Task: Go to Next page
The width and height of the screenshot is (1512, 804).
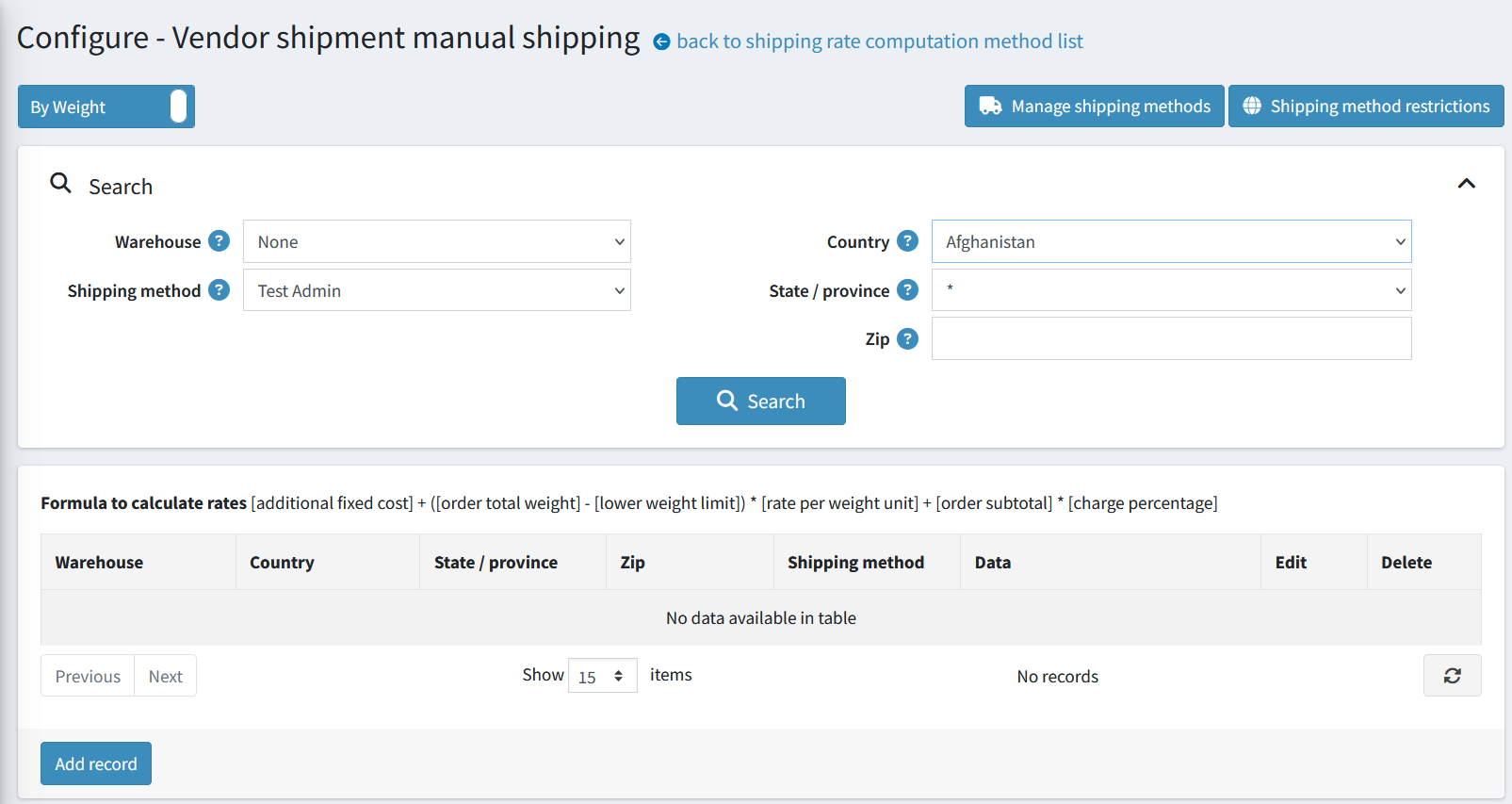Action: coord(166,676)
